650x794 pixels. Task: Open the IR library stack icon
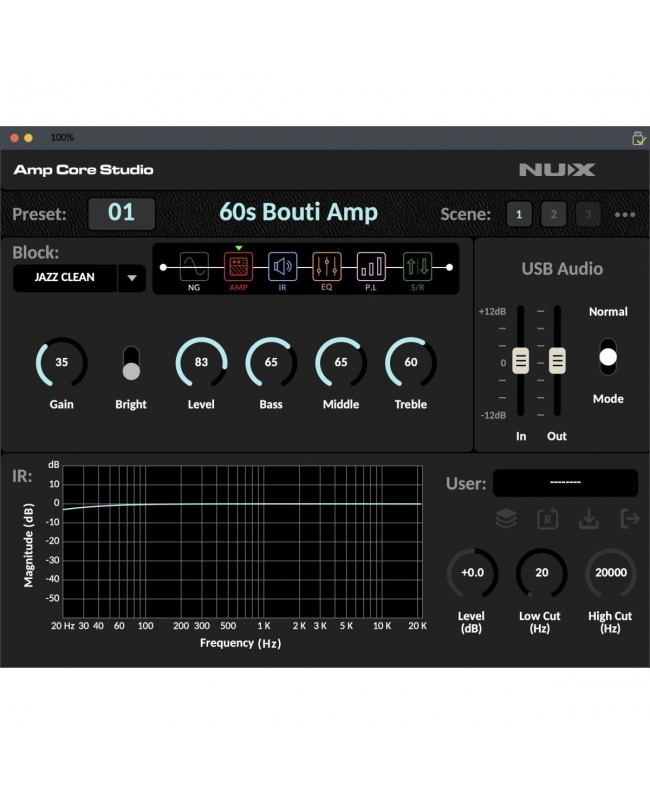click(x=506, y=519)
